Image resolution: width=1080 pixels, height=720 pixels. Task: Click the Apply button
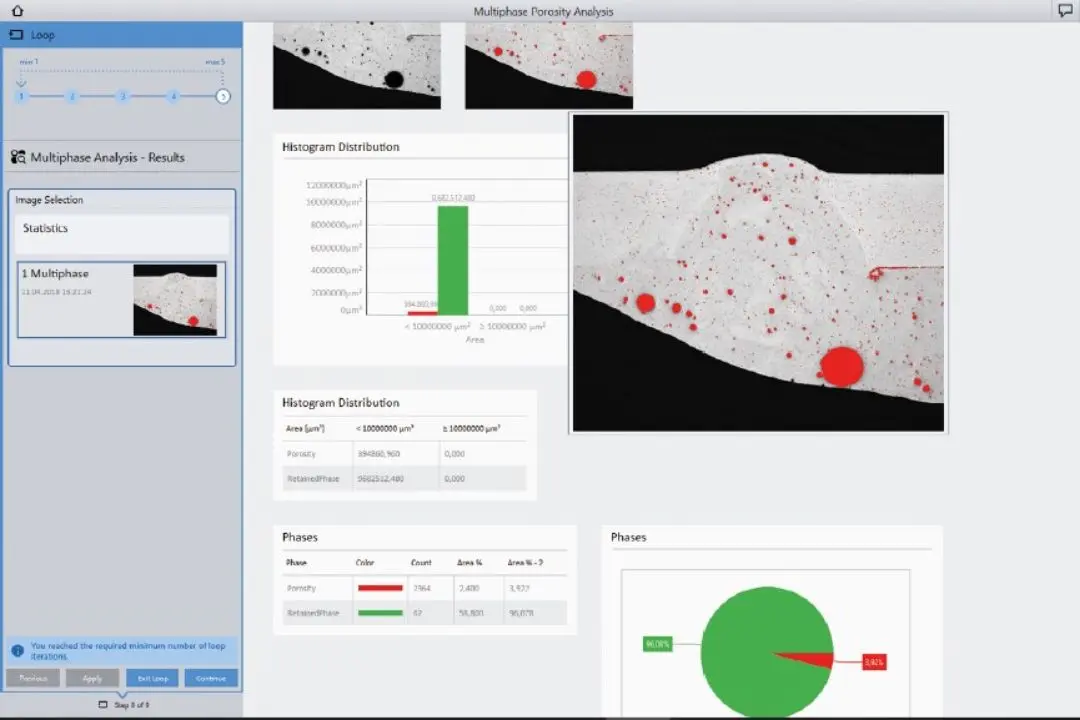coord(92,678)
